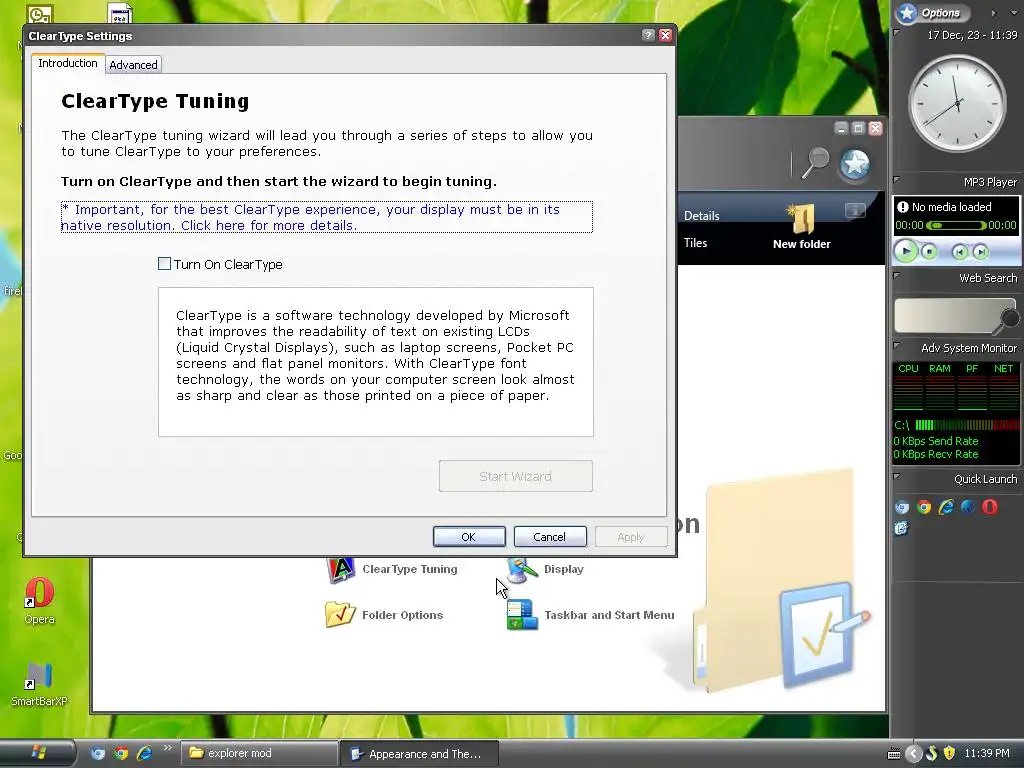Launch Chromium from taskbar quick launch
This screenshot has width=1024, height=768.
pos(98,753)
